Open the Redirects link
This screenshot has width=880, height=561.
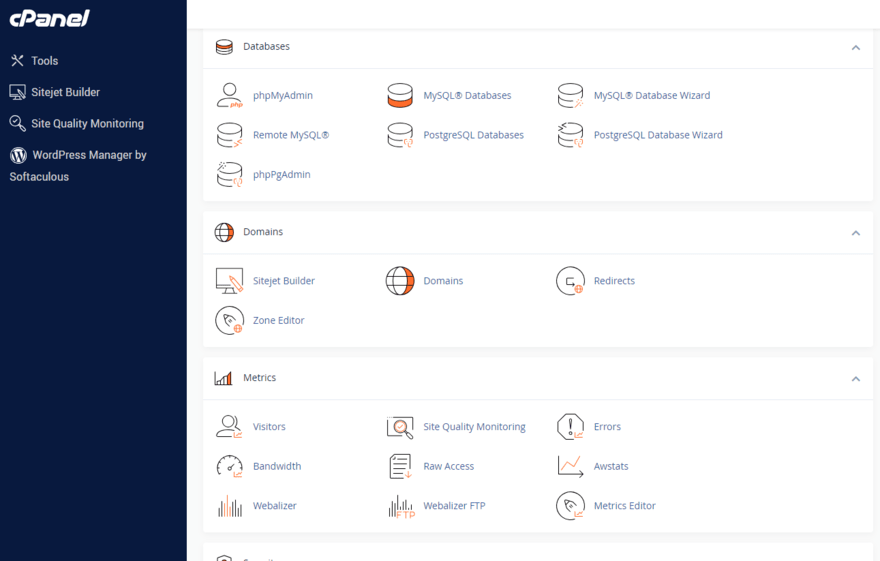(615, 280)
